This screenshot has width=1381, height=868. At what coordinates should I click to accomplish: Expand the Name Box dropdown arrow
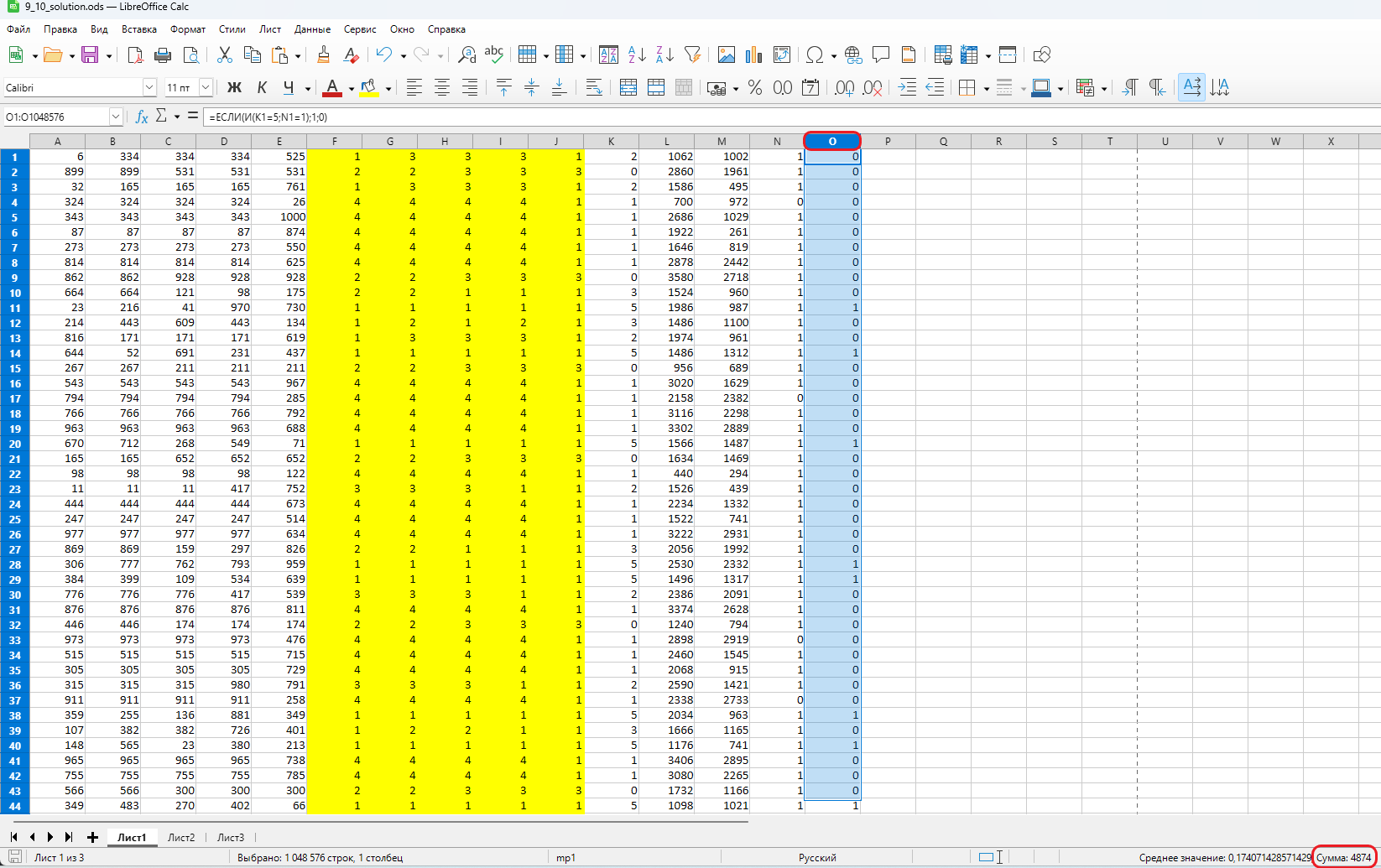(x=116, y=117)
